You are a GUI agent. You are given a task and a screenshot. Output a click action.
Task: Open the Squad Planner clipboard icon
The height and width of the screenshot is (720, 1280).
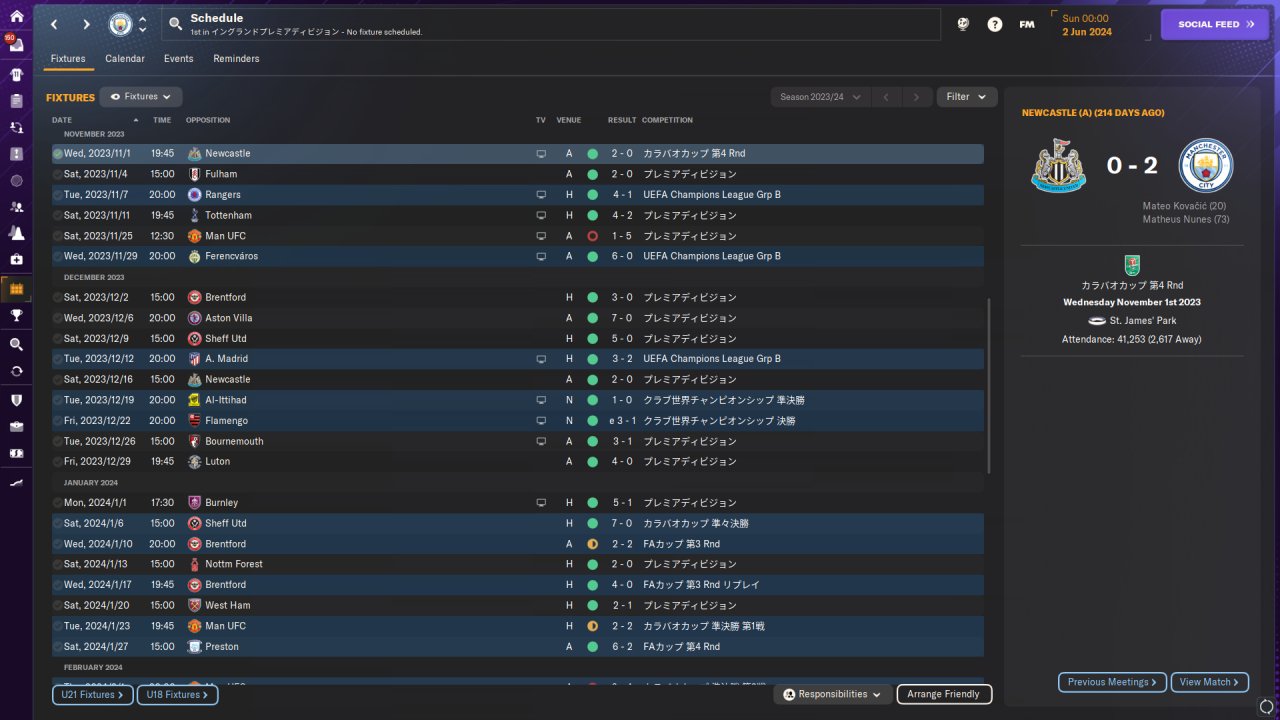click(x=16, y=101)
